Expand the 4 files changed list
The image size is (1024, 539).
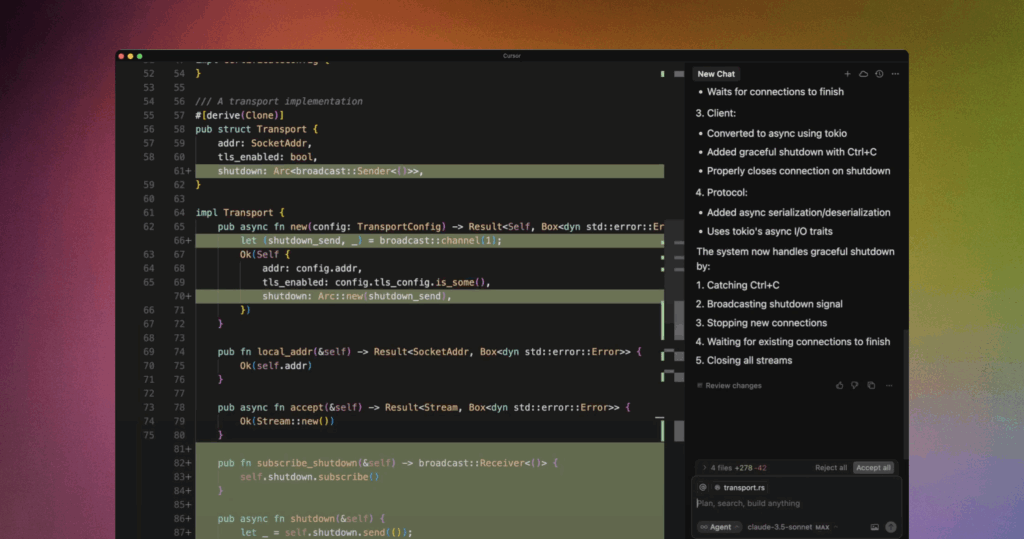[734, 468]
